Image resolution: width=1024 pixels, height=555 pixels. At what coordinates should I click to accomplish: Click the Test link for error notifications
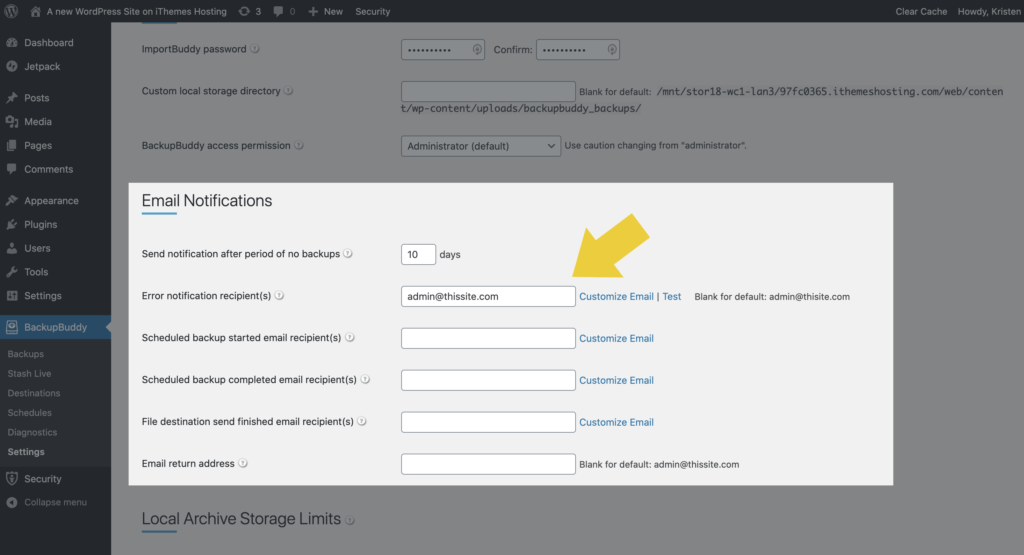point(671,296)
